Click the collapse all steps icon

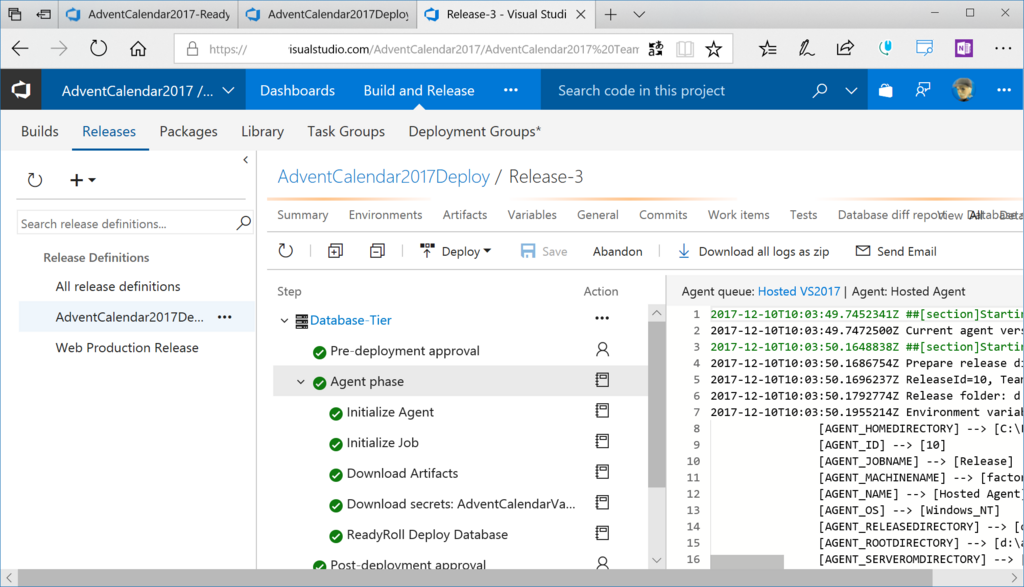click(377, 251)
